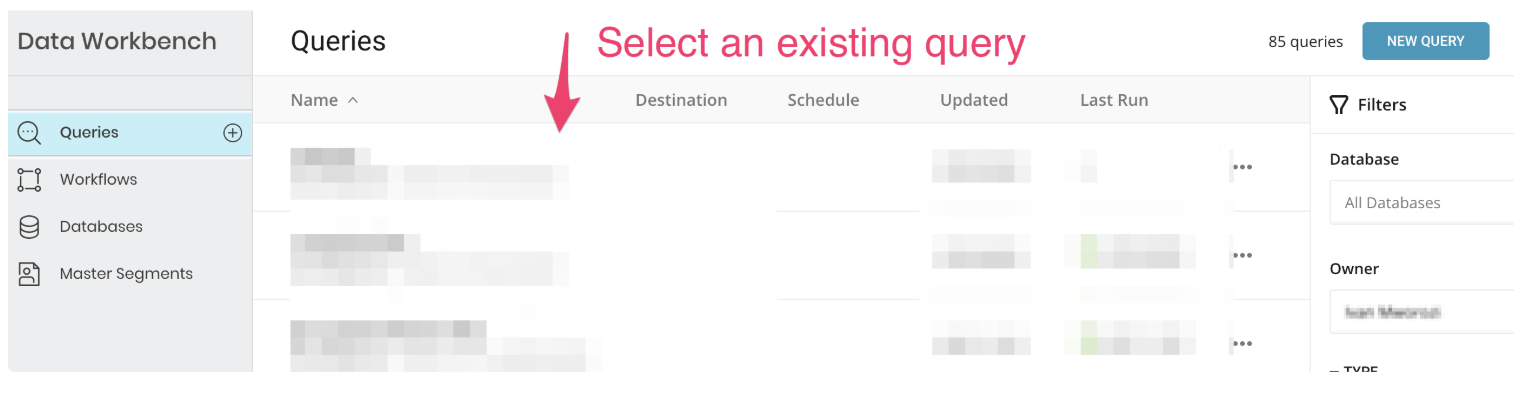This screenshot has height=402, width=1514.
Task: Open the second query's three-dot menu
Action: coord(1242,255)
